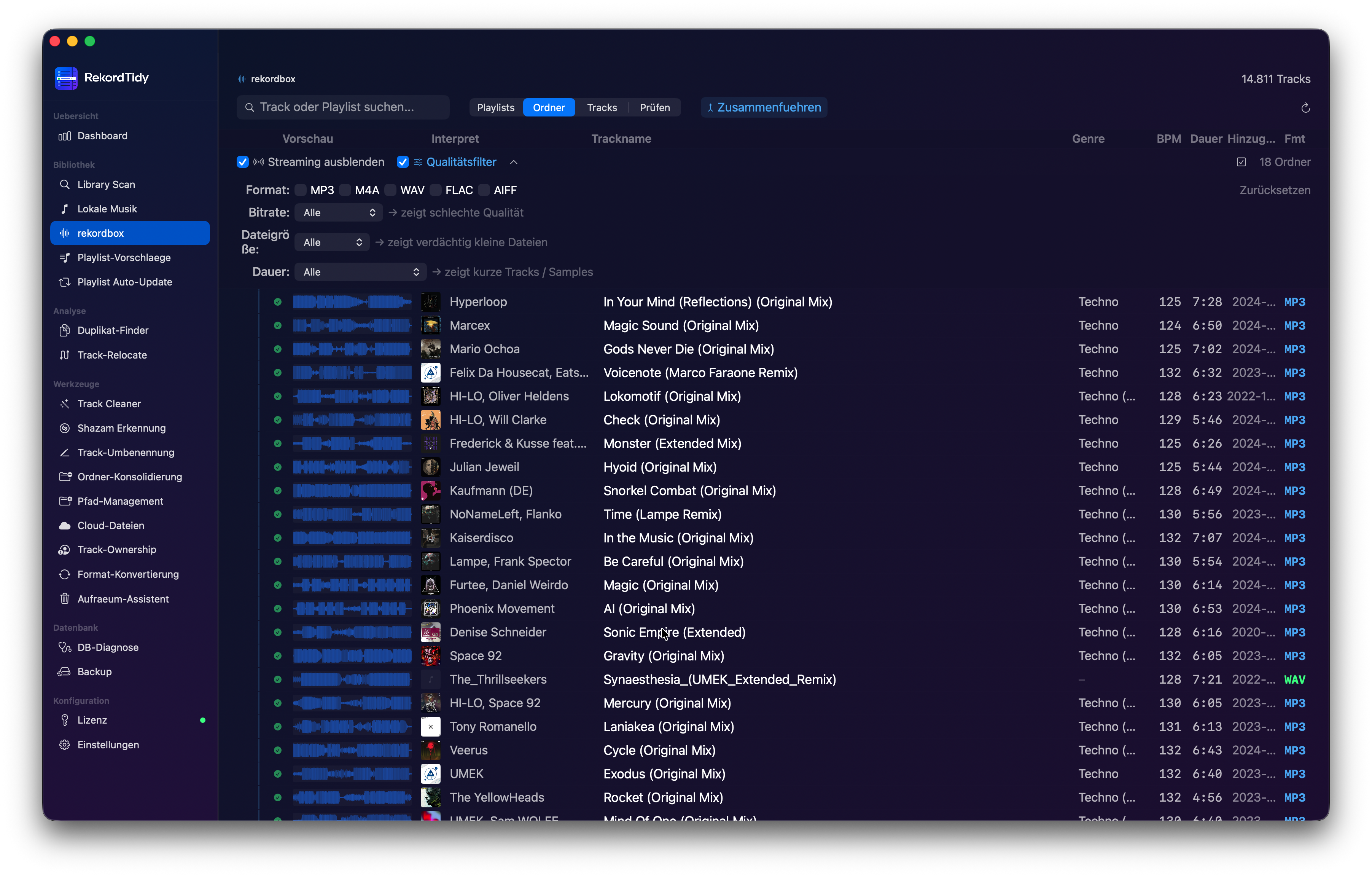1372x877 pixels.
Task: Click the Format-Konvertierung arrows icon
Action: tap(64, 574)
